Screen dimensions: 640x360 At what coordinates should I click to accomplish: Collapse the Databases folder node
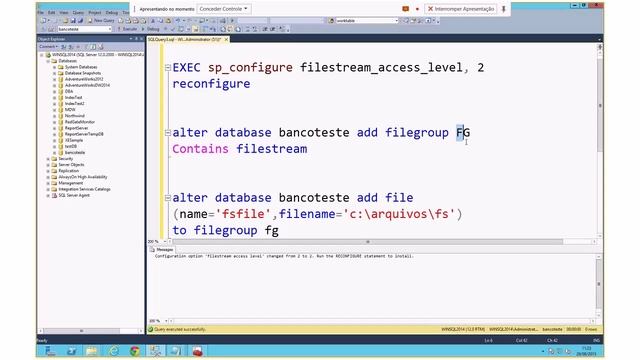[x=48, y=61]
